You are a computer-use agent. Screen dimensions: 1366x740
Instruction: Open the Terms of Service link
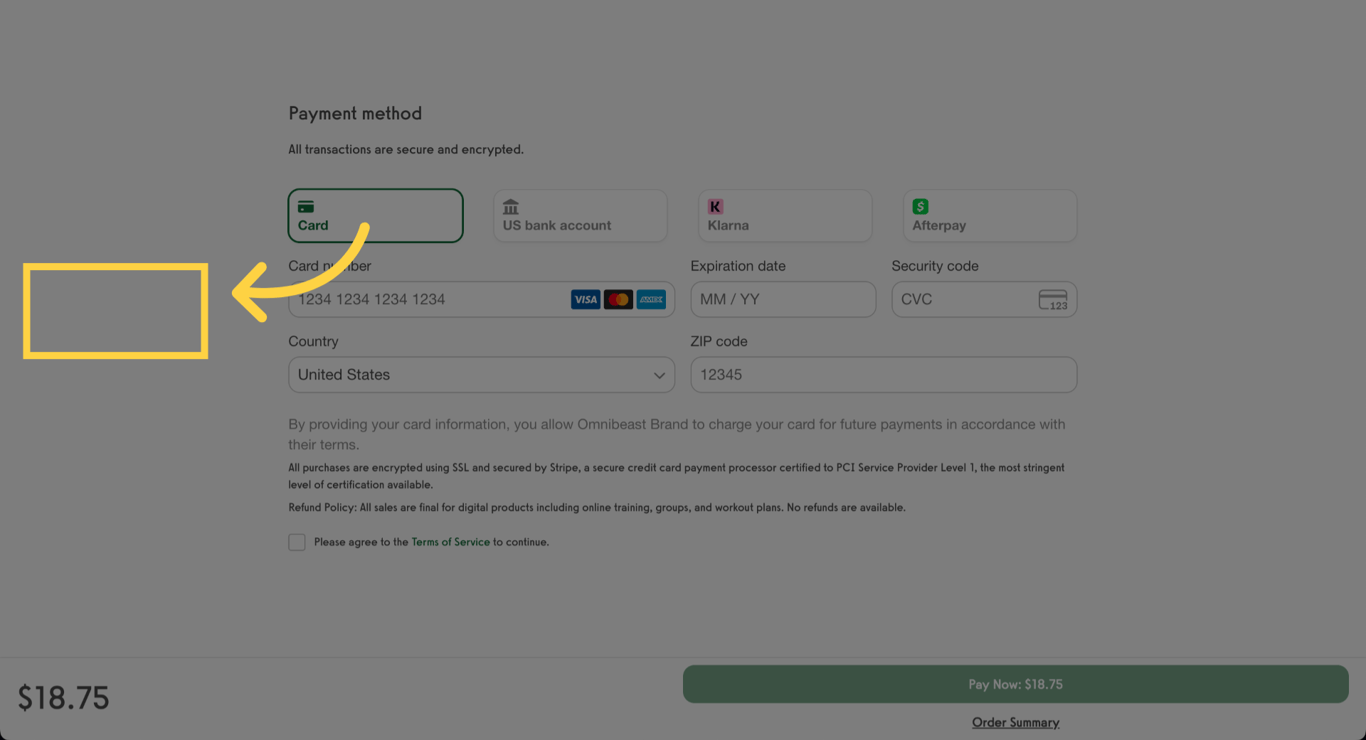point(450,541)
